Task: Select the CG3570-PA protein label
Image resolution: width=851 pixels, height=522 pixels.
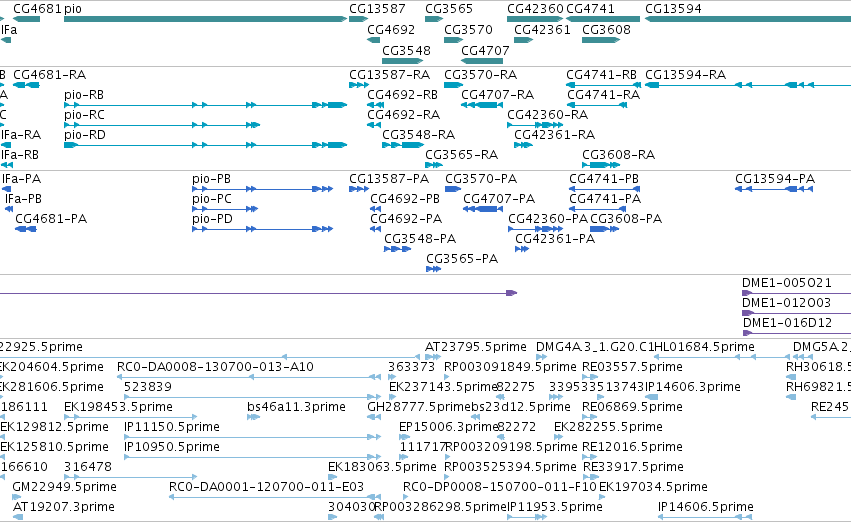Action: point(481,179)
